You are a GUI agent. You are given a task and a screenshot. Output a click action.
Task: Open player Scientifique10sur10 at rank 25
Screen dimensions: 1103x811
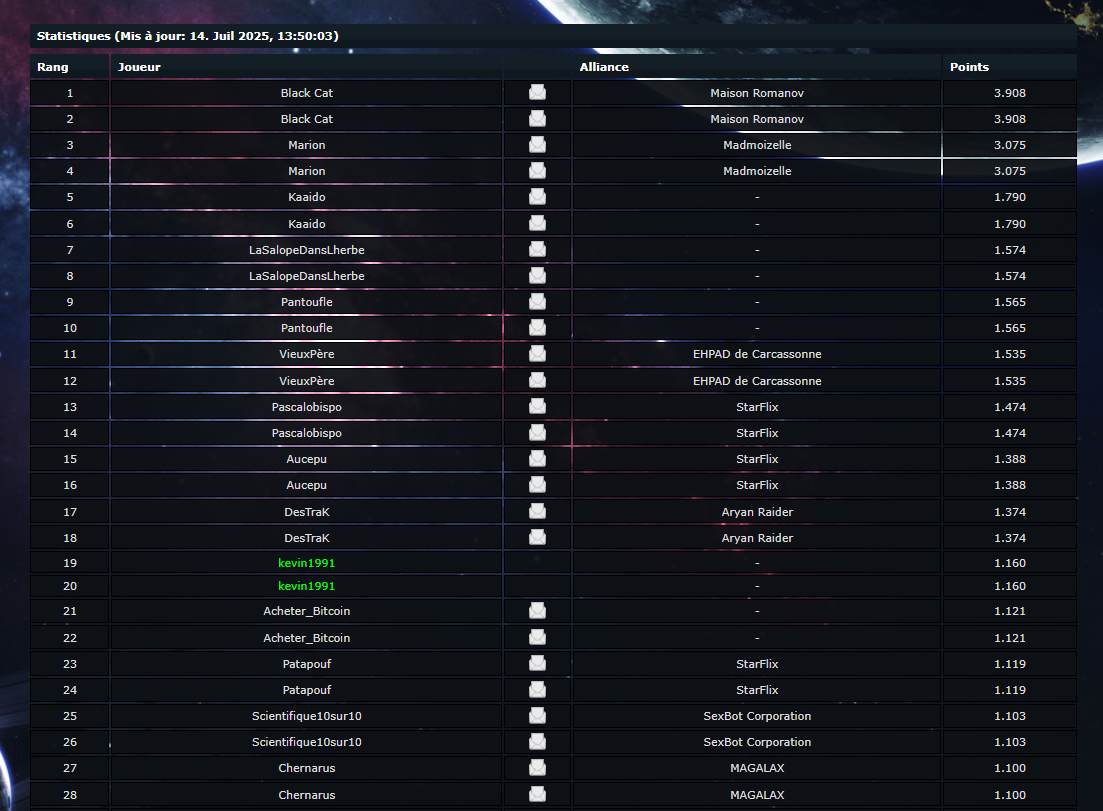click(x=307, y=715)
